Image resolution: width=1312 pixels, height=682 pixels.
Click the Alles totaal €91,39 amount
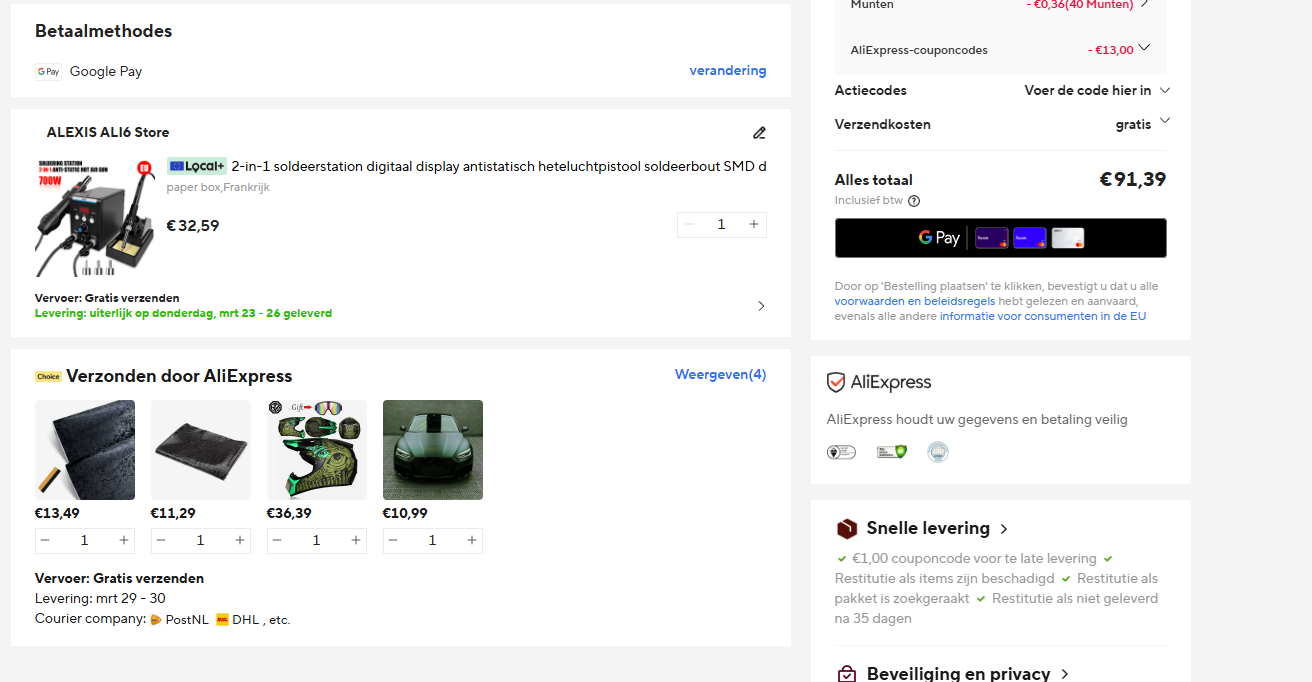coord(1133,180)
